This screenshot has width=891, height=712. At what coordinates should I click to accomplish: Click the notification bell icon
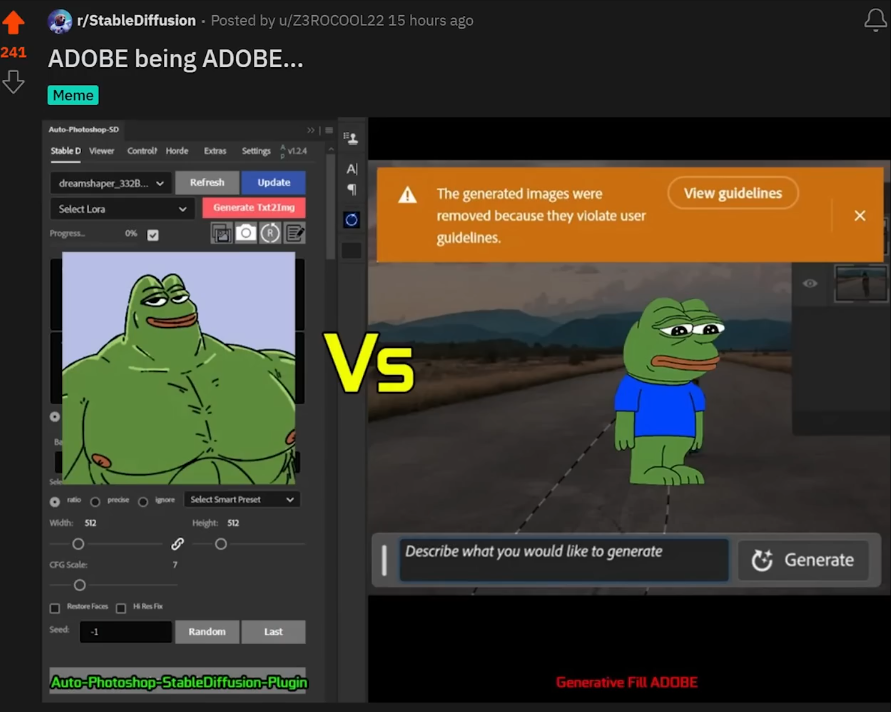875,20
